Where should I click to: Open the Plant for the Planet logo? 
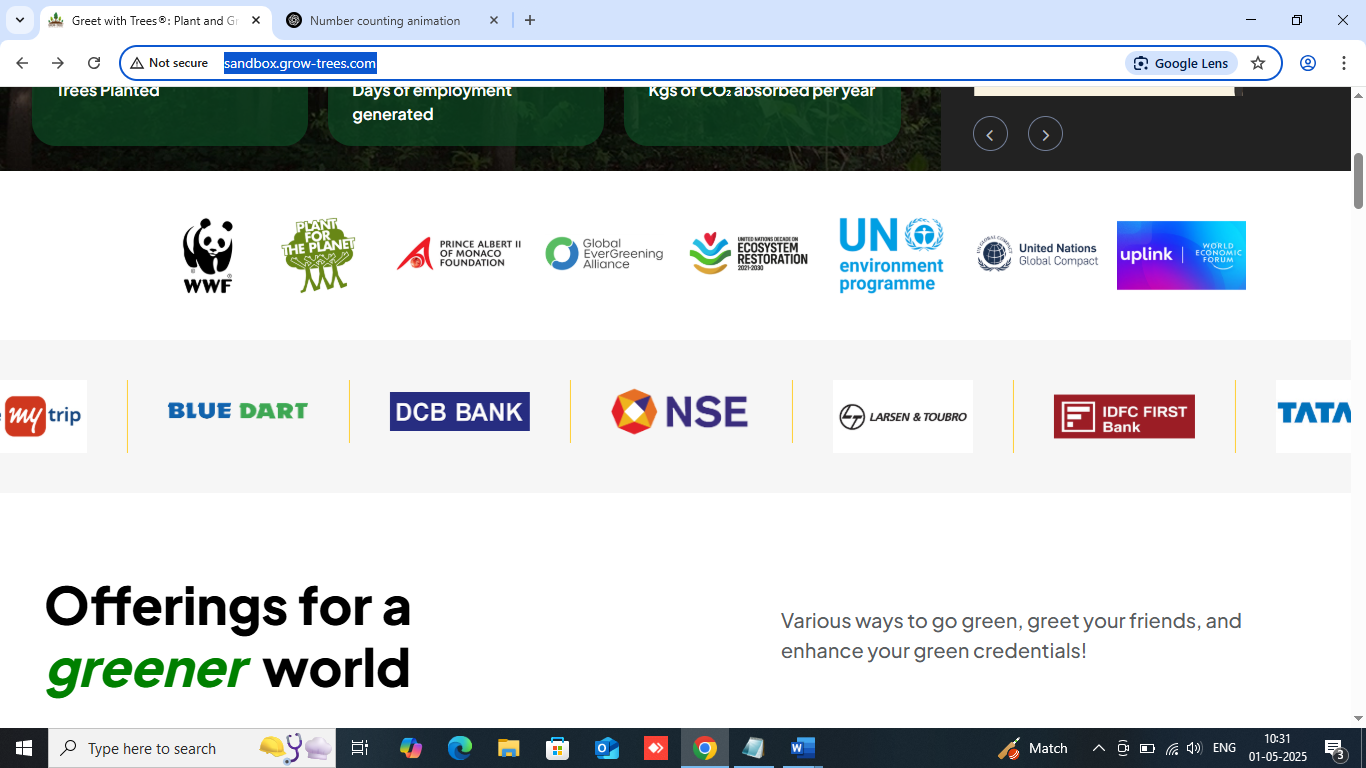click(318, 256)
